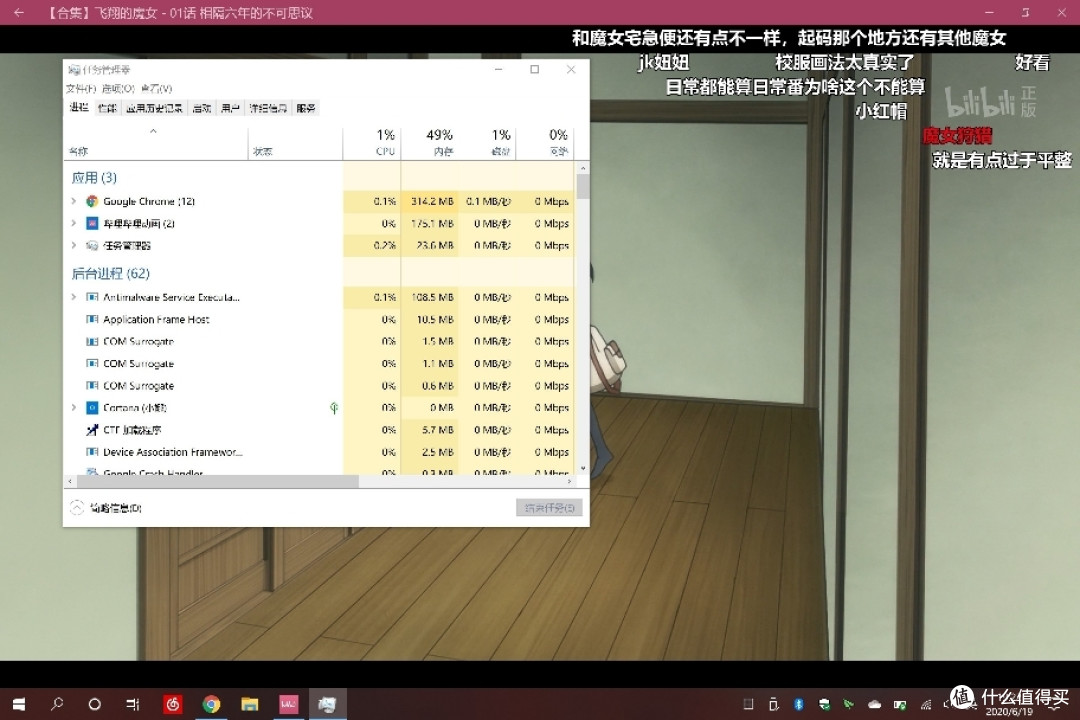Click the vertical scrollbar thumb in process list
Screen dimensions: 1080x720
583,186
